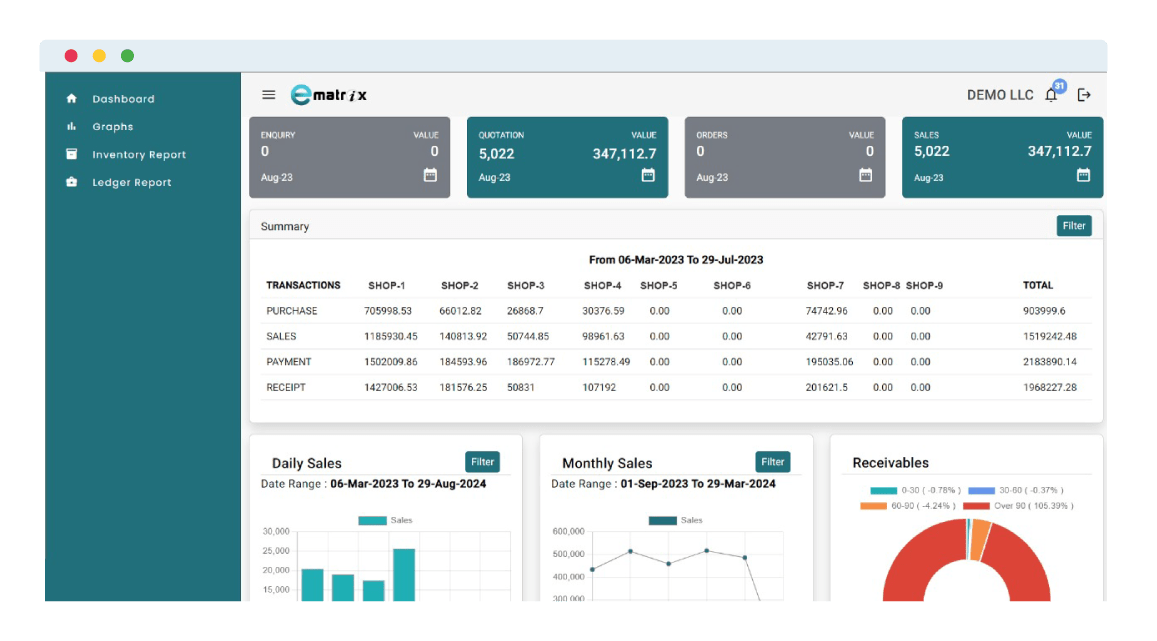Open calendar icon on Quotation card
The image size is (1157, 641).
(648, 175)
